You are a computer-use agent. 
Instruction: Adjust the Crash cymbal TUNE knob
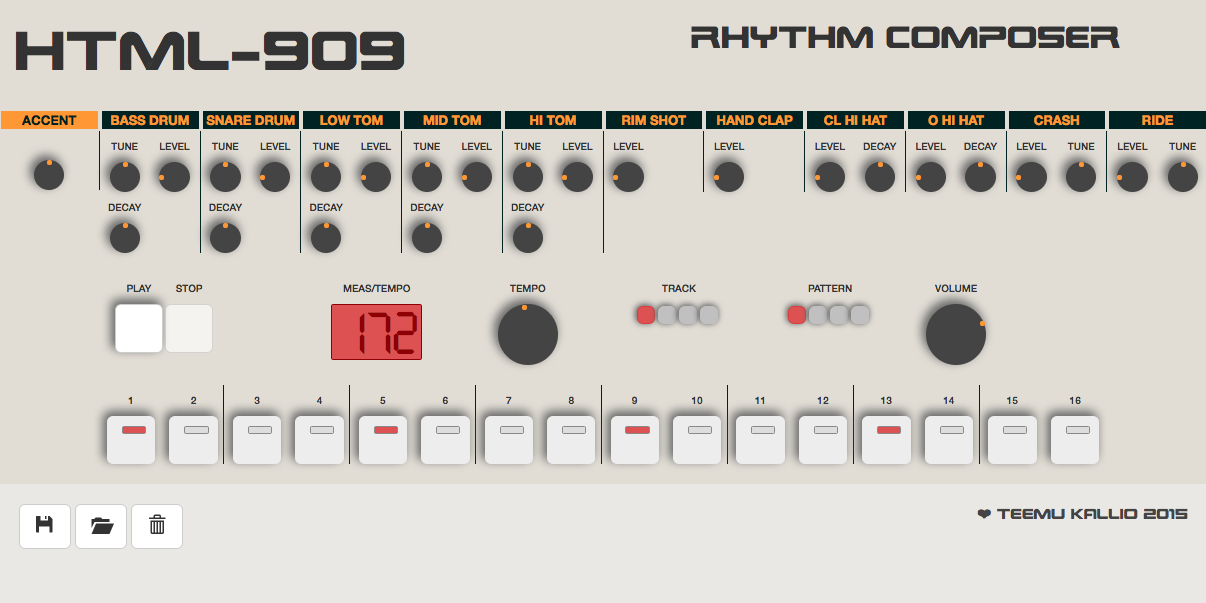tap(1081, 176)
